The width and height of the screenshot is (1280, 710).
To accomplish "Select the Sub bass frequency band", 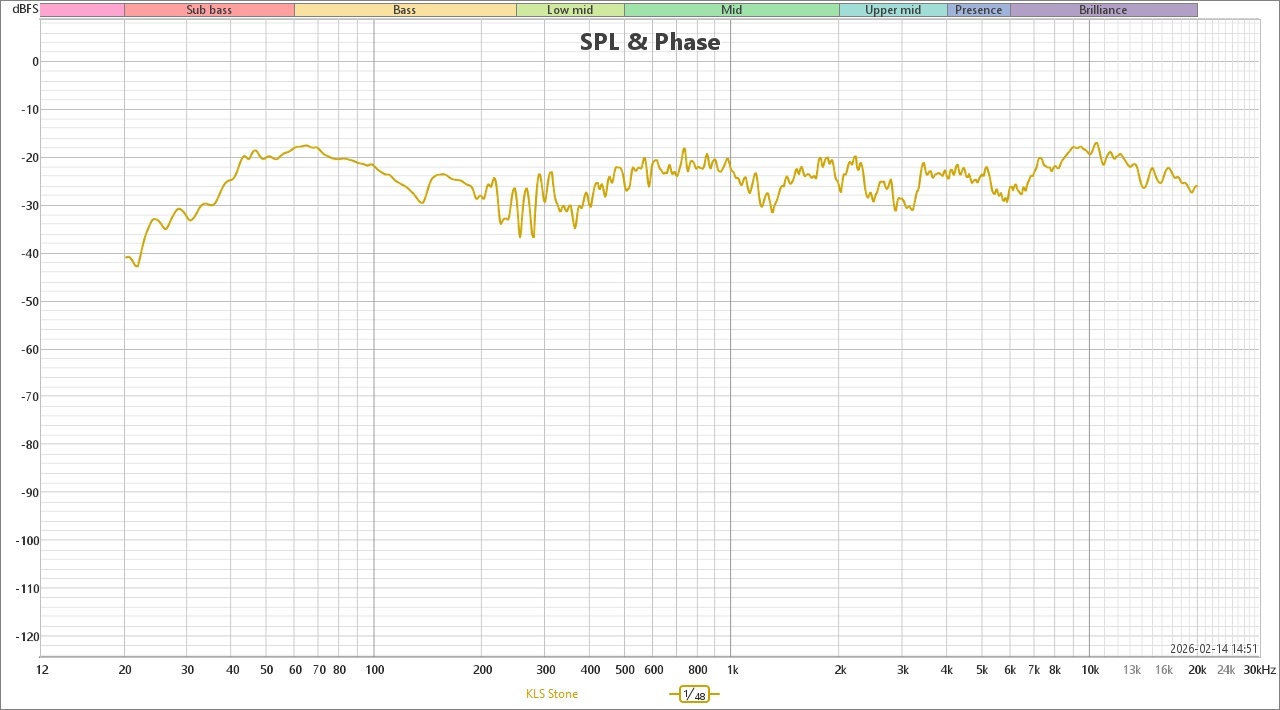I will (x=209, y=10).
